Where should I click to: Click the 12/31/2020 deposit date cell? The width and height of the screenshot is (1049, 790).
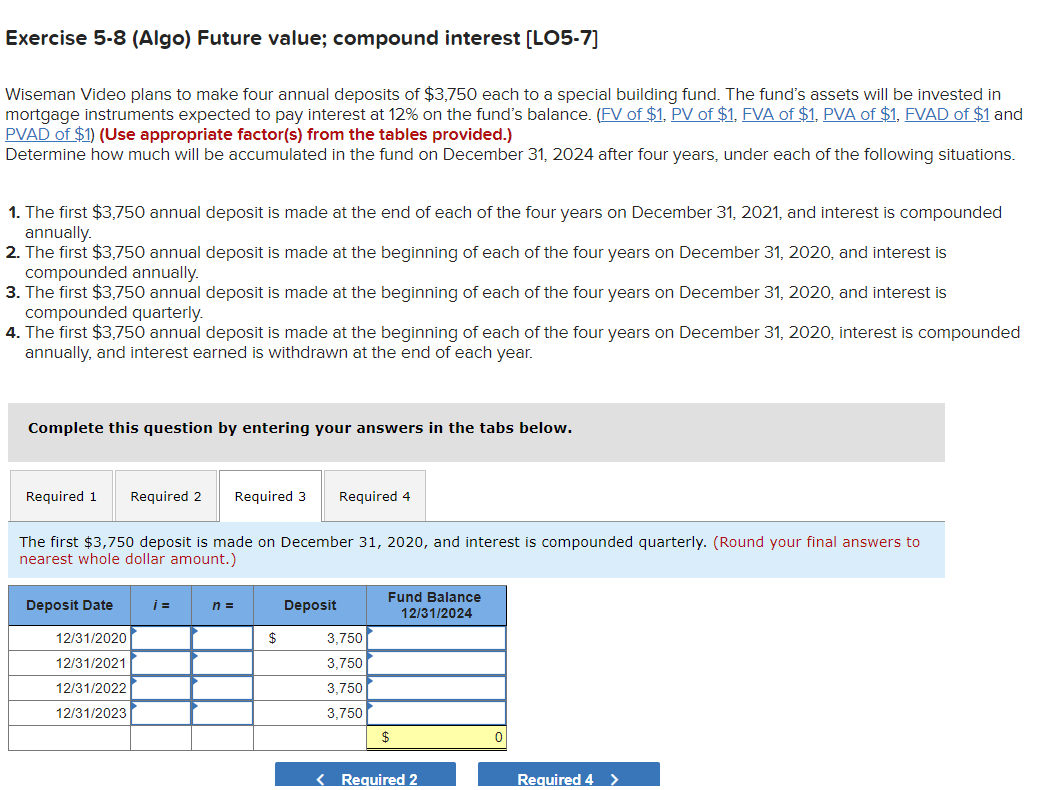[x=70, y=638]
